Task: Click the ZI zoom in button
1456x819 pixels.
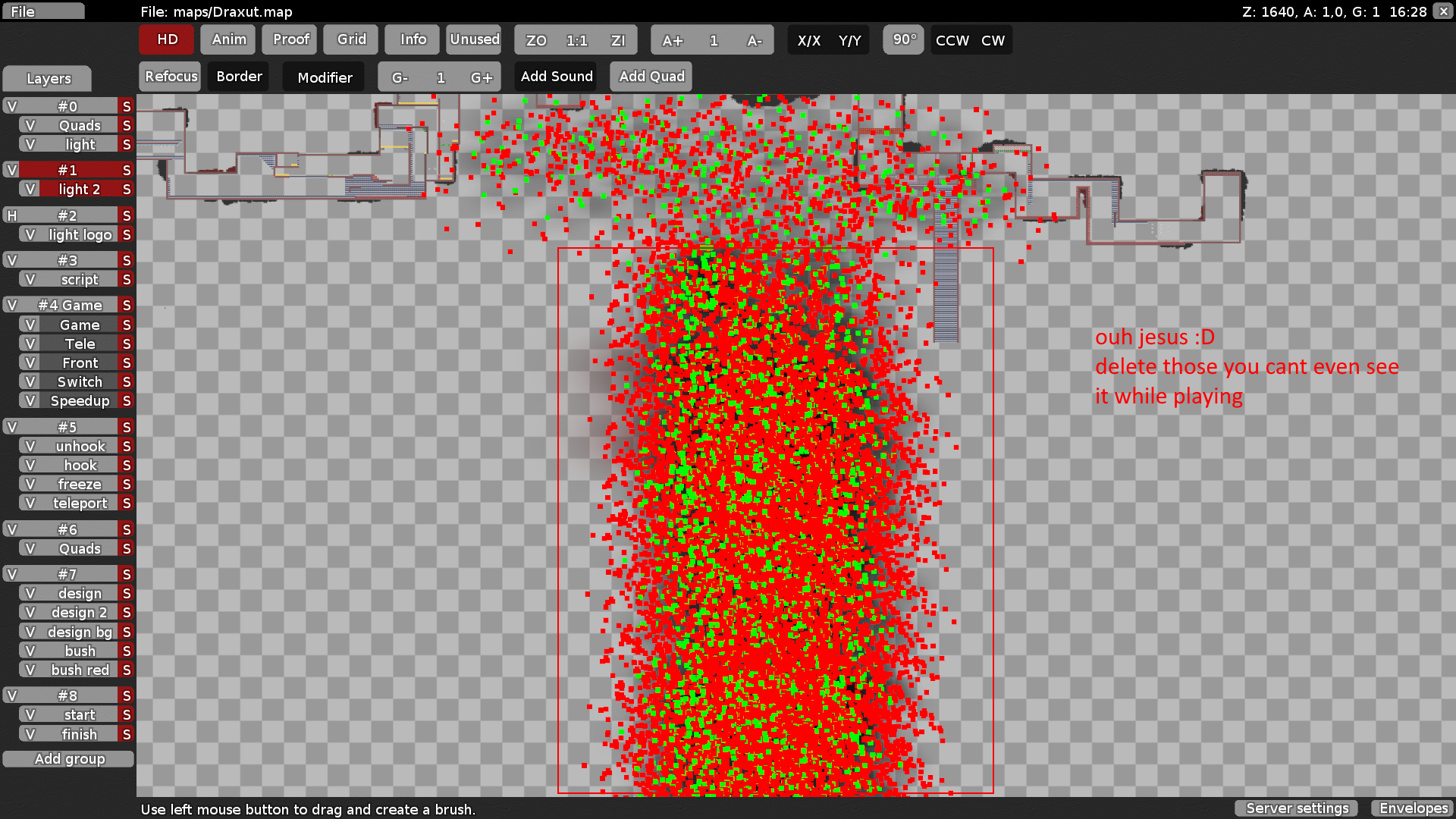Action: tap(617, 40)
